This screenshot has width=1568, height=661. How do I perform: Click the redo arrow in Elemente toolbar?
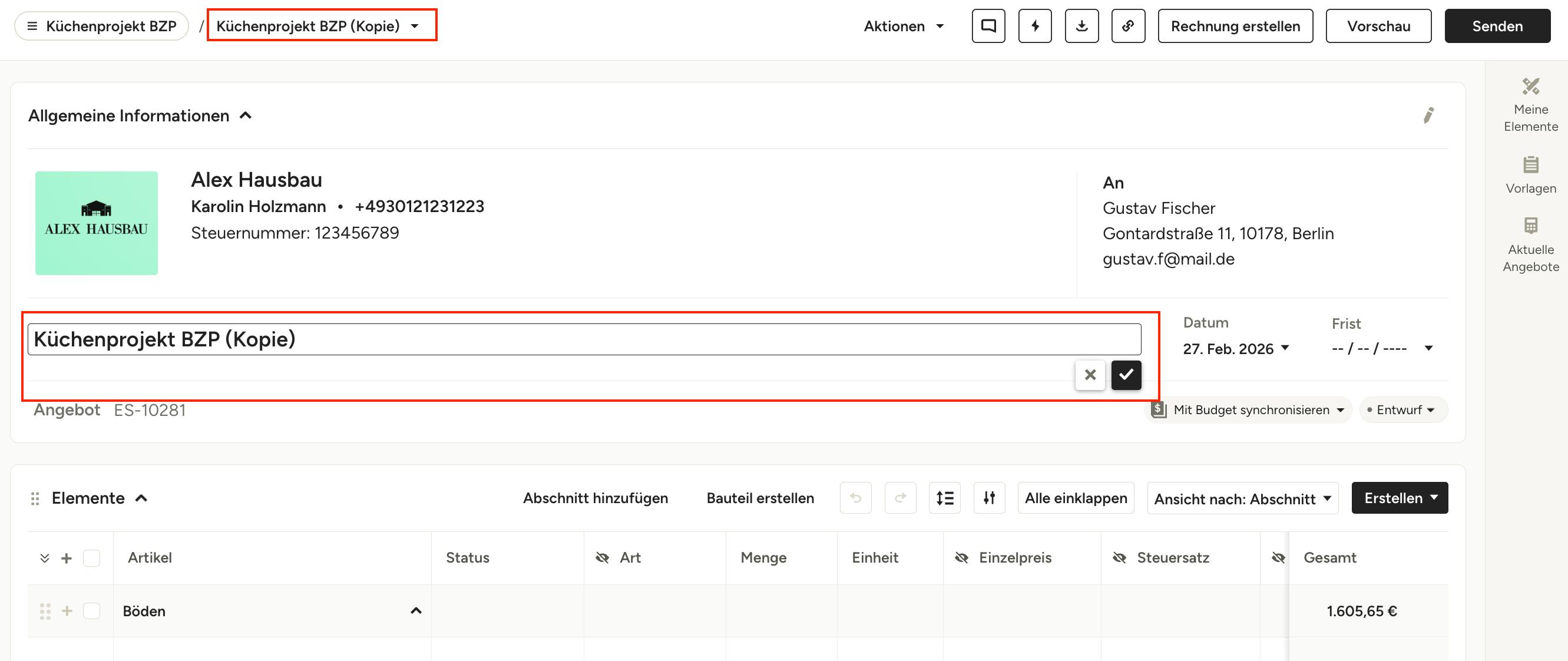pos(900,498)
